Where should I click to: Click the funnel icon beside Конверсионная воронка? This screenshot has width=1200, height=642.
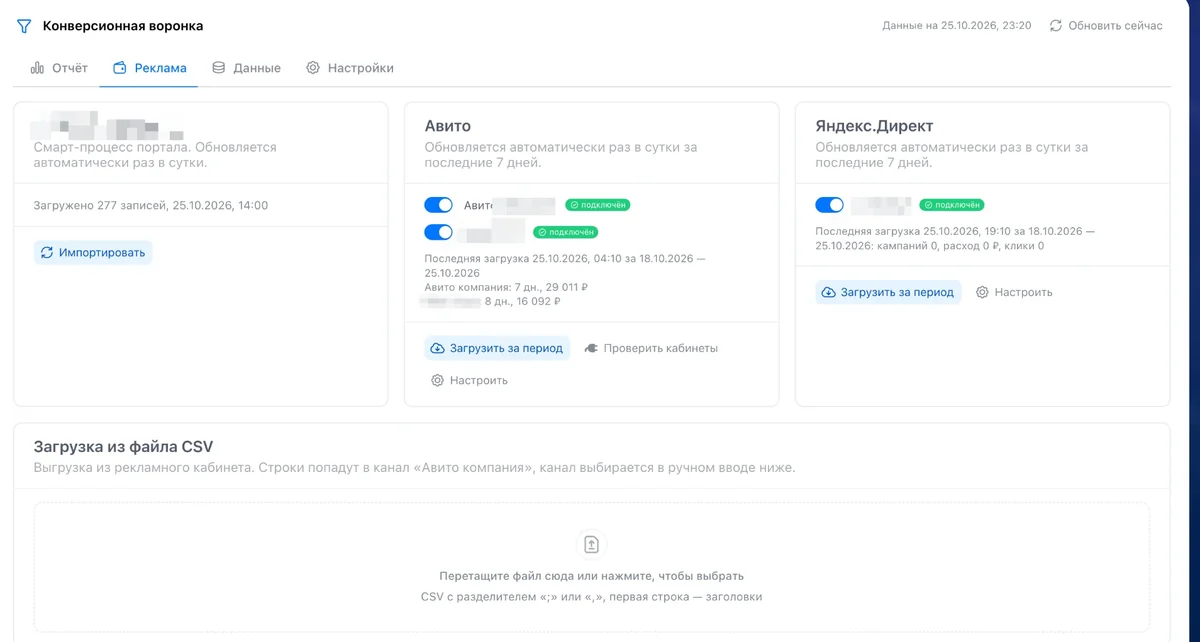tap(24, 26)
